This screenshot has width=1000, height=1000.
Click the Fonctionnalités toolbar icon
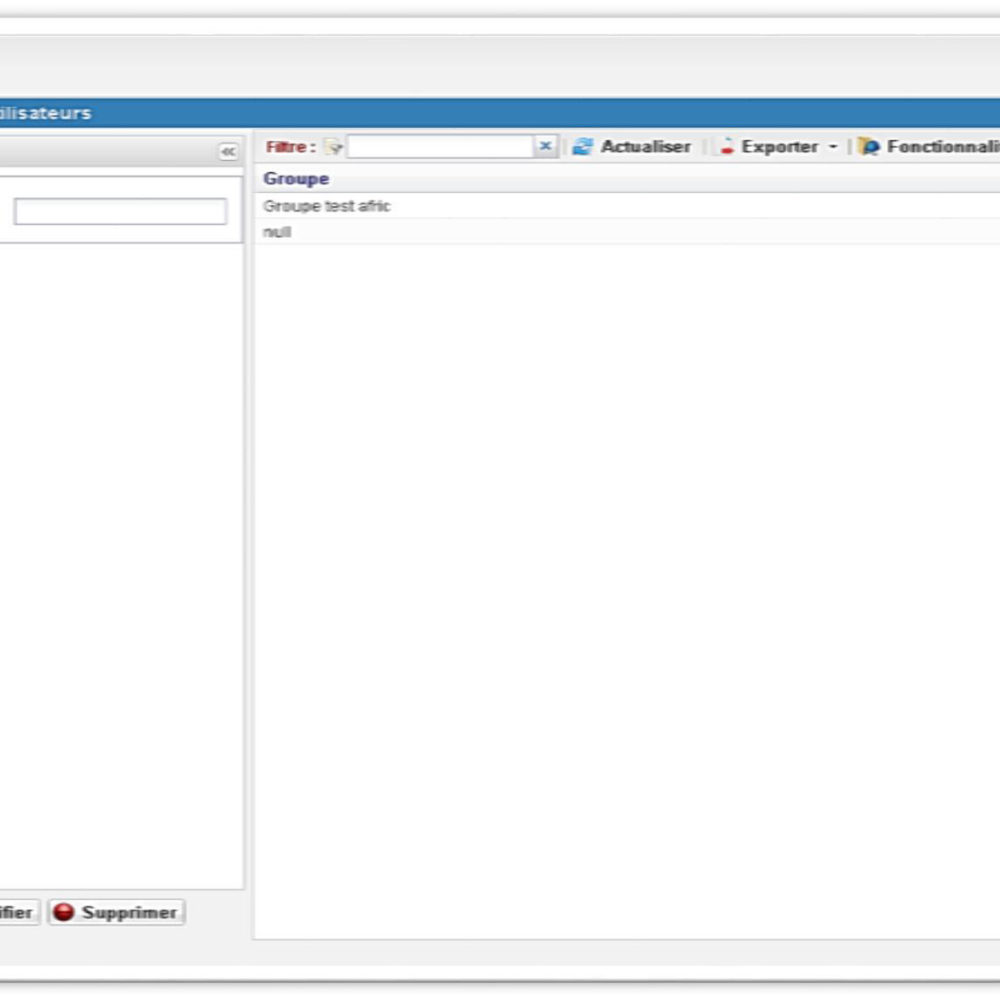pos(869,147)
